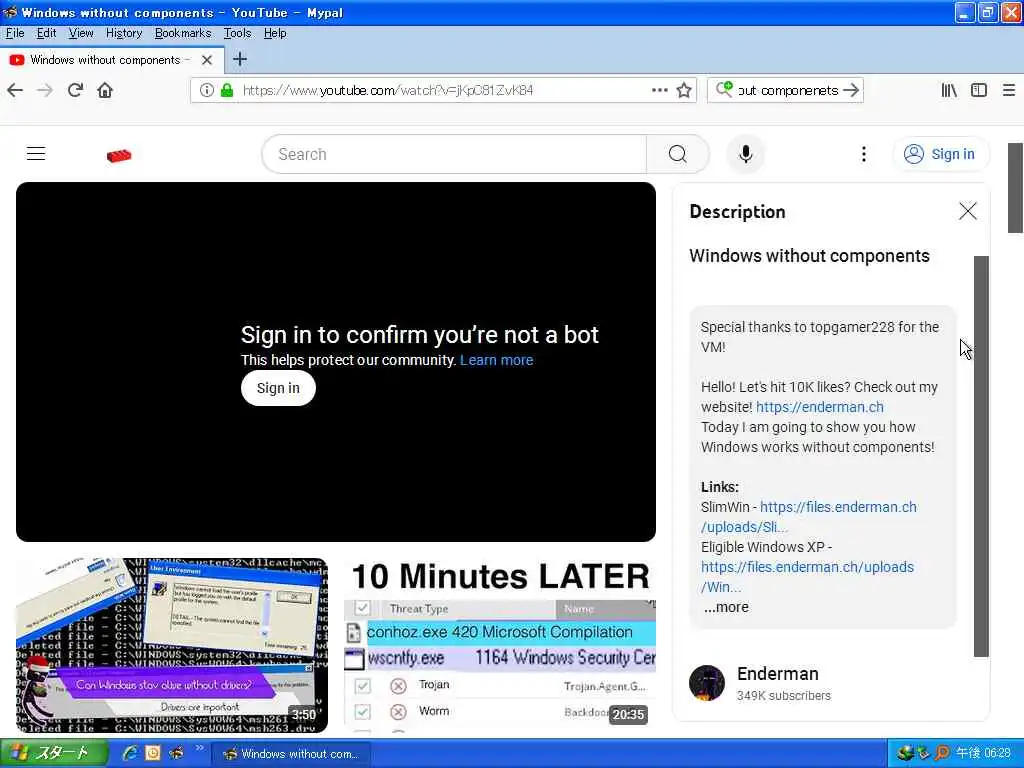Screen dimensions: 1024x768
Task: Open a new browser tab
Action: pos(240,59)
